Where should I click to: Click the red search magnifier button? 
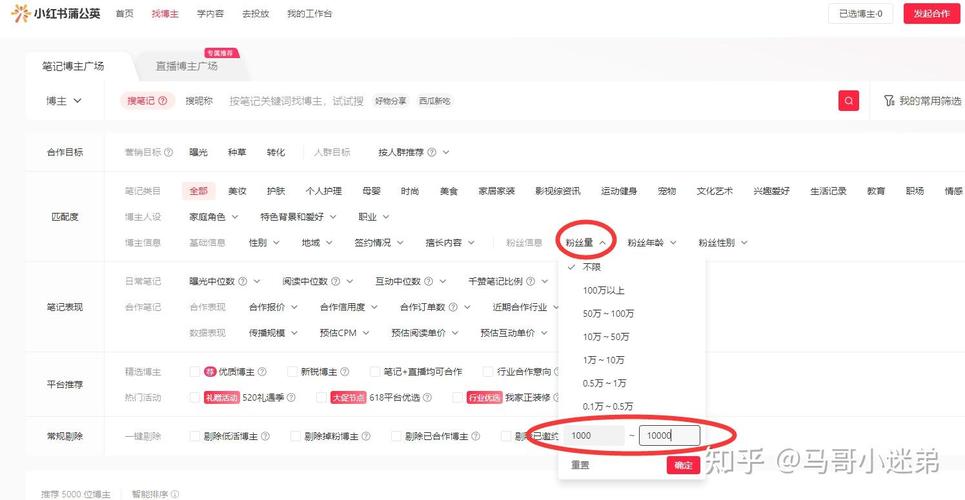(848, 101)
